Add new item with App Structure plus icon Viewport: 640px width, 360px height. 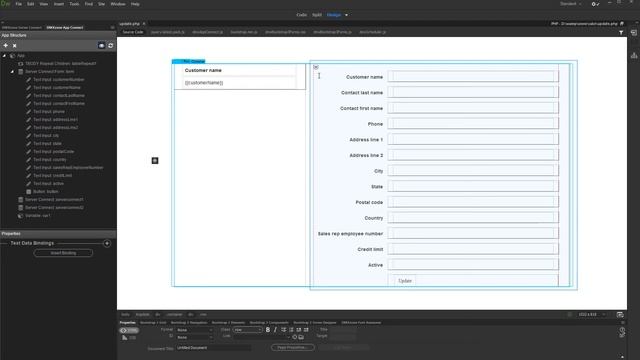(6, 46)
